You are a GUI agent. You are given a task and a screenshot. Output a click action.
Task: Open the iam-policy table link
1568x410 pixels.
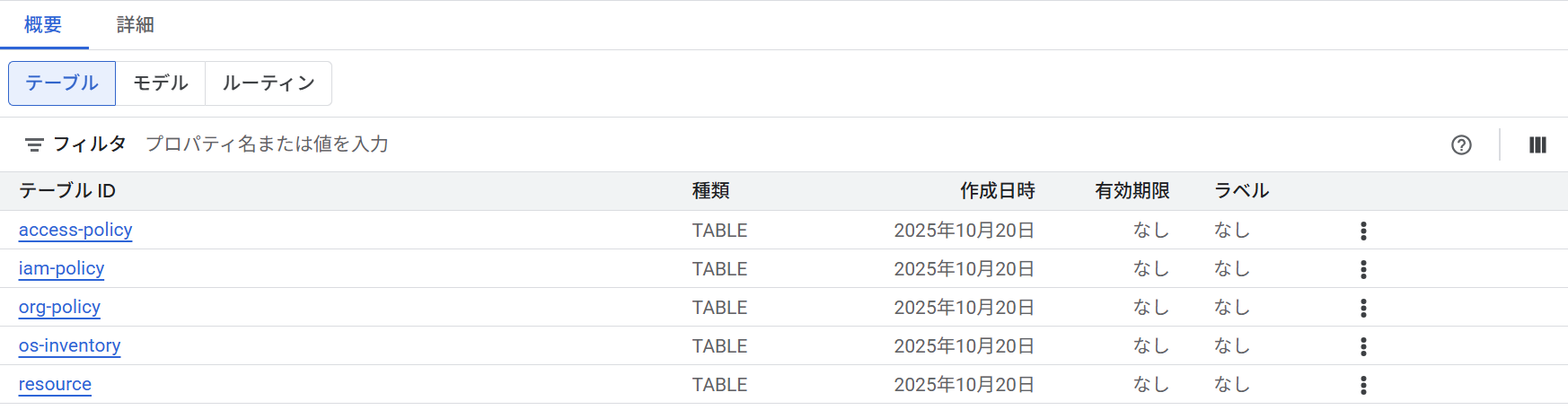(x=61, y=268)
